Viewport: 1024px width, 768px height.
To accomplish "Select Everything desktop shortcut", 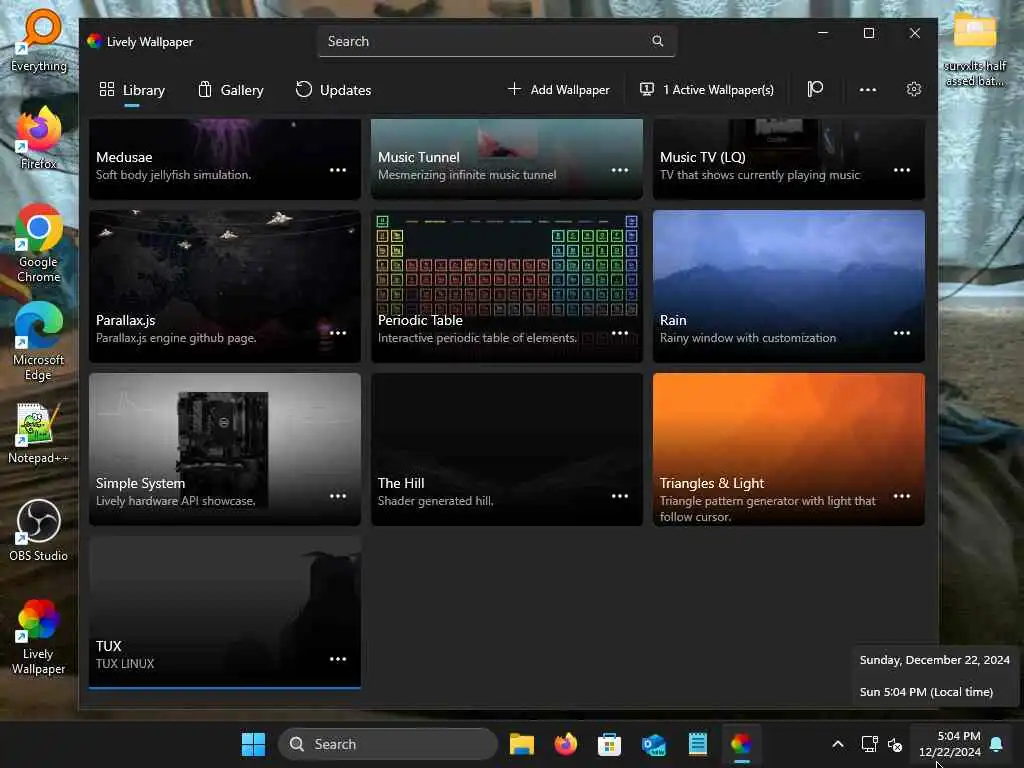I will click(x=39, y=39).
